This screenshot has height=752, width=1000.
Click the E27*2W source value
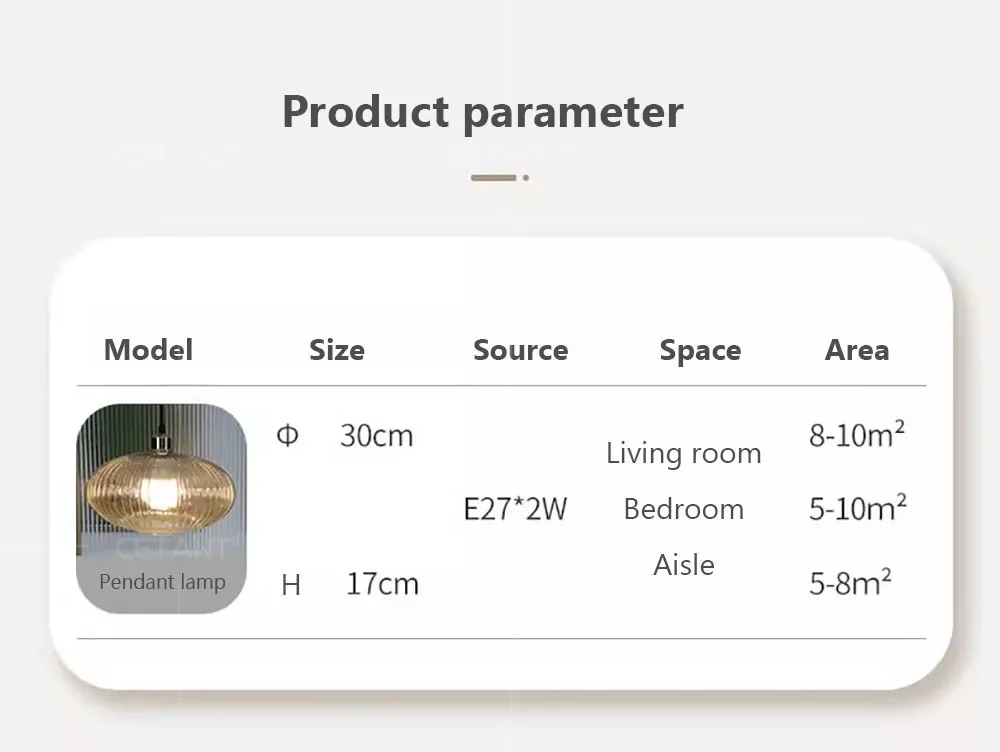[515, 509]
